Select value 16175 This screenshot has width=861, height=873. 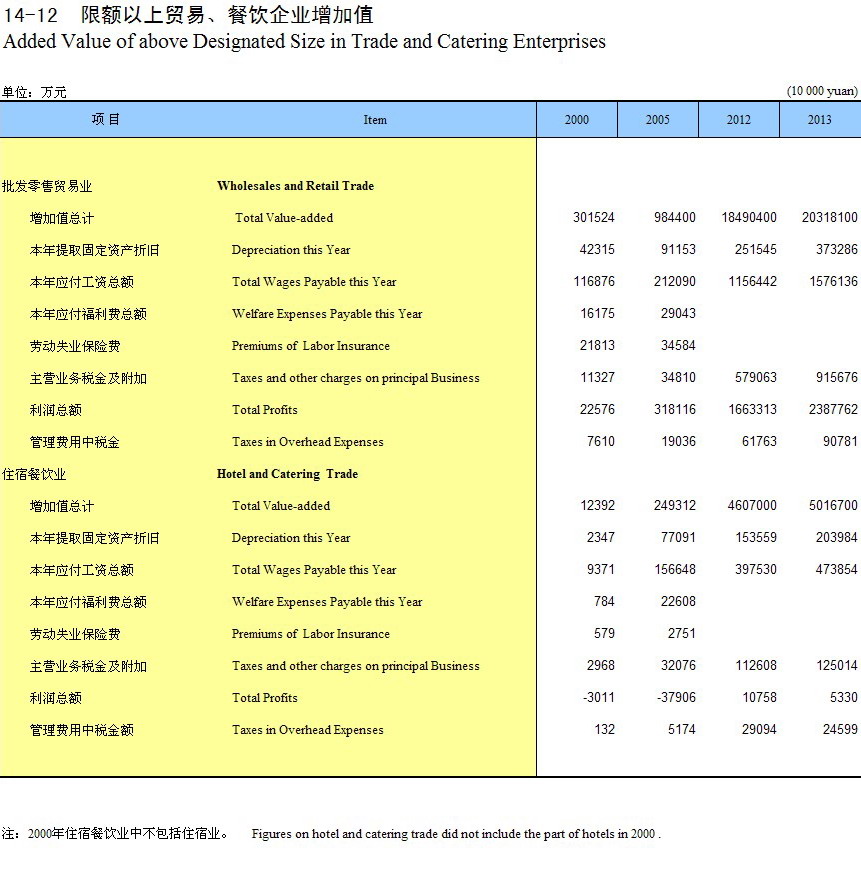(598, 313)
